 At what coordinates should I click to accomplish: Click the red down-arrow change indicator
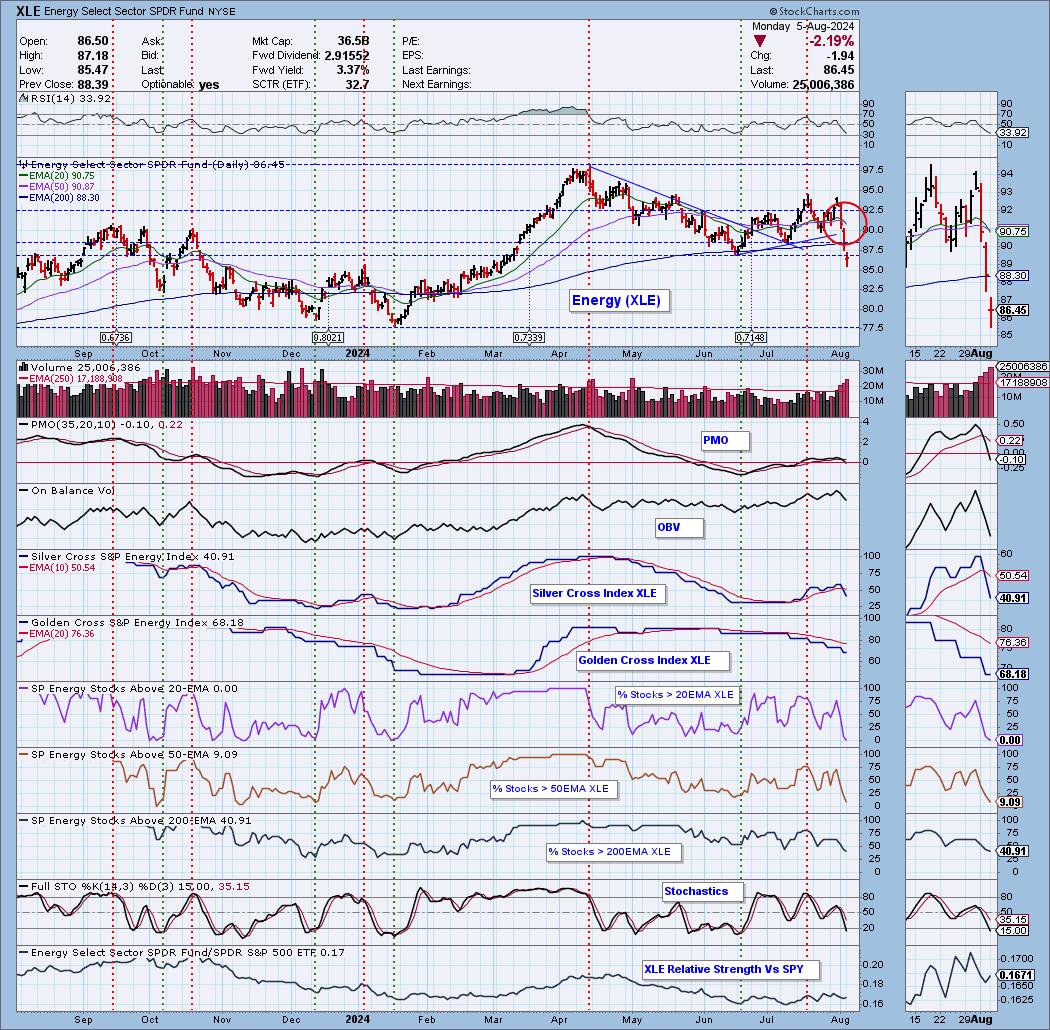coord(759,42)
